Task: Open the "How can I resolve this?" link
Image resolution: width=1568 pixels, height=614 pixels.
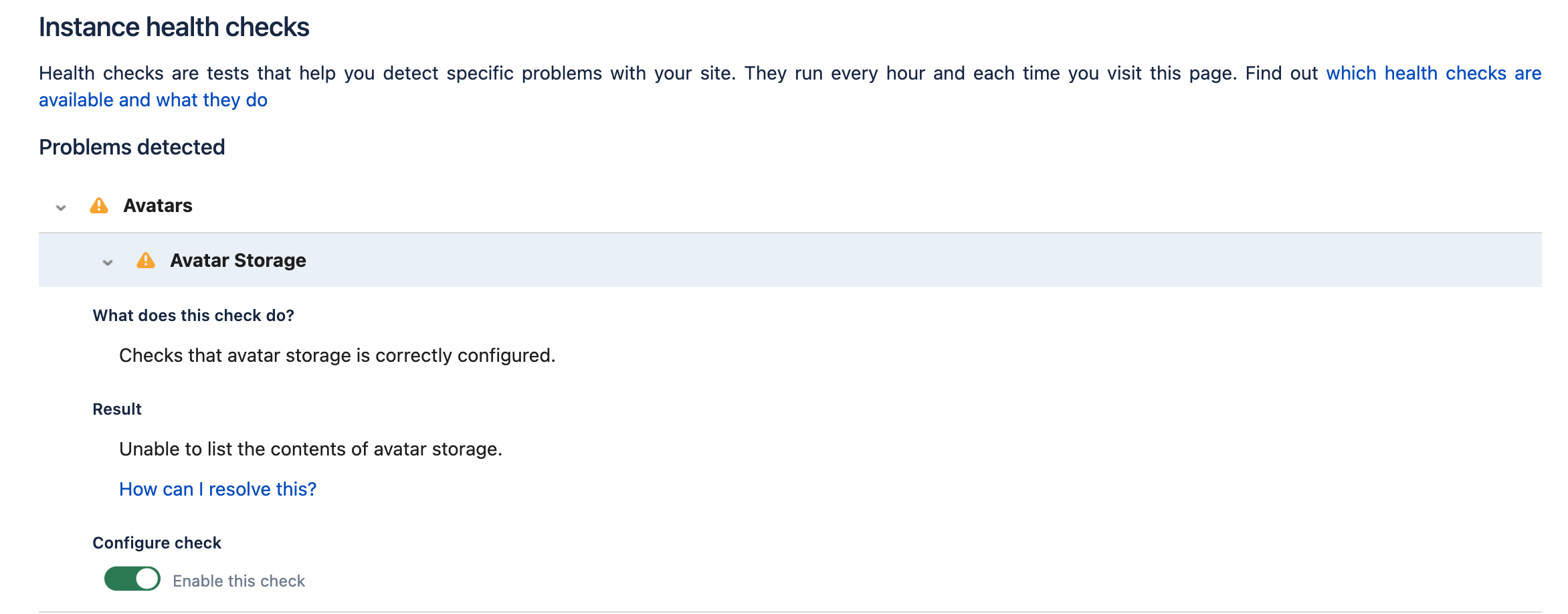Action: tap(217, 490)
